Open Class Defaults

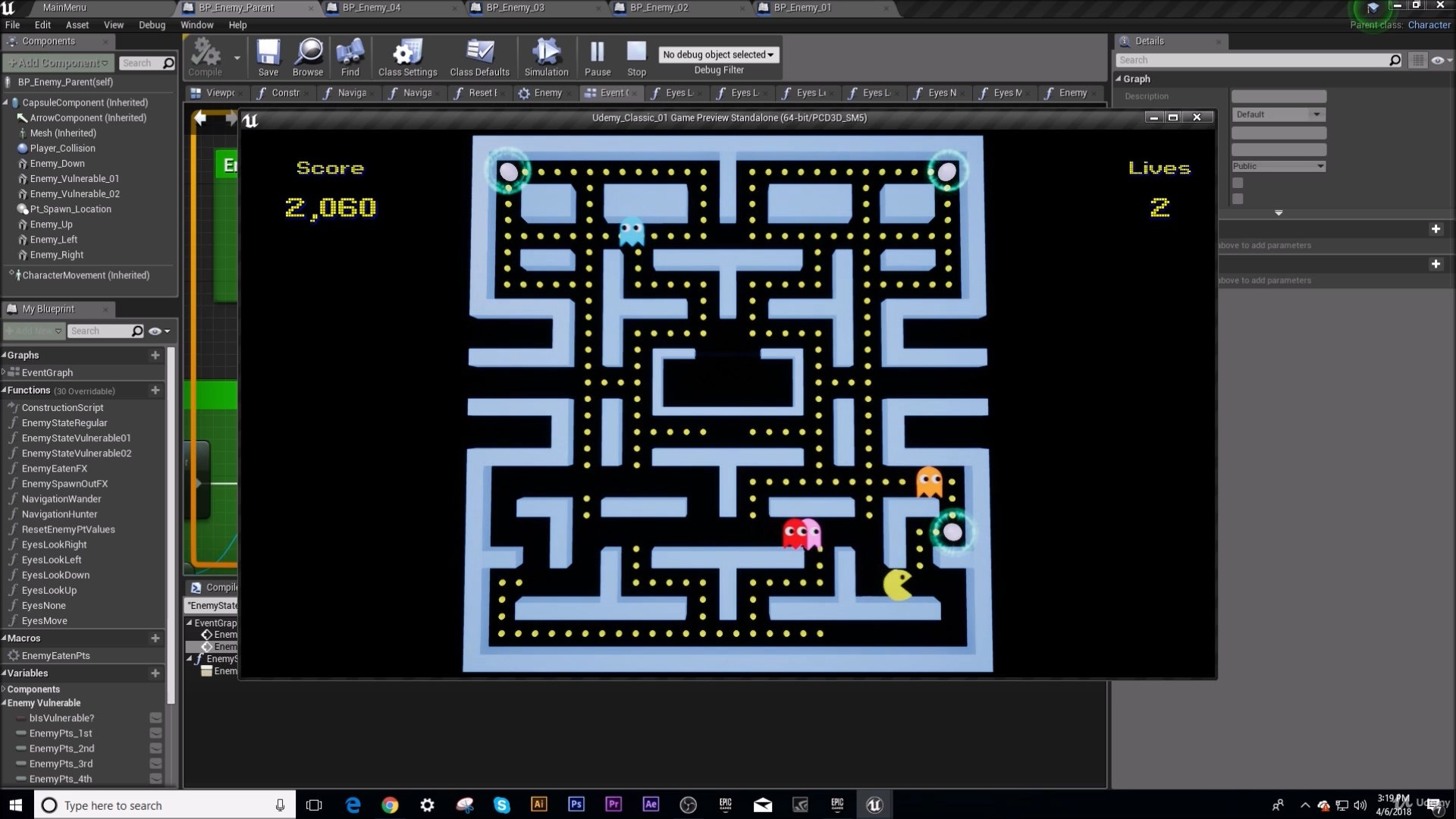pos(479,58)
